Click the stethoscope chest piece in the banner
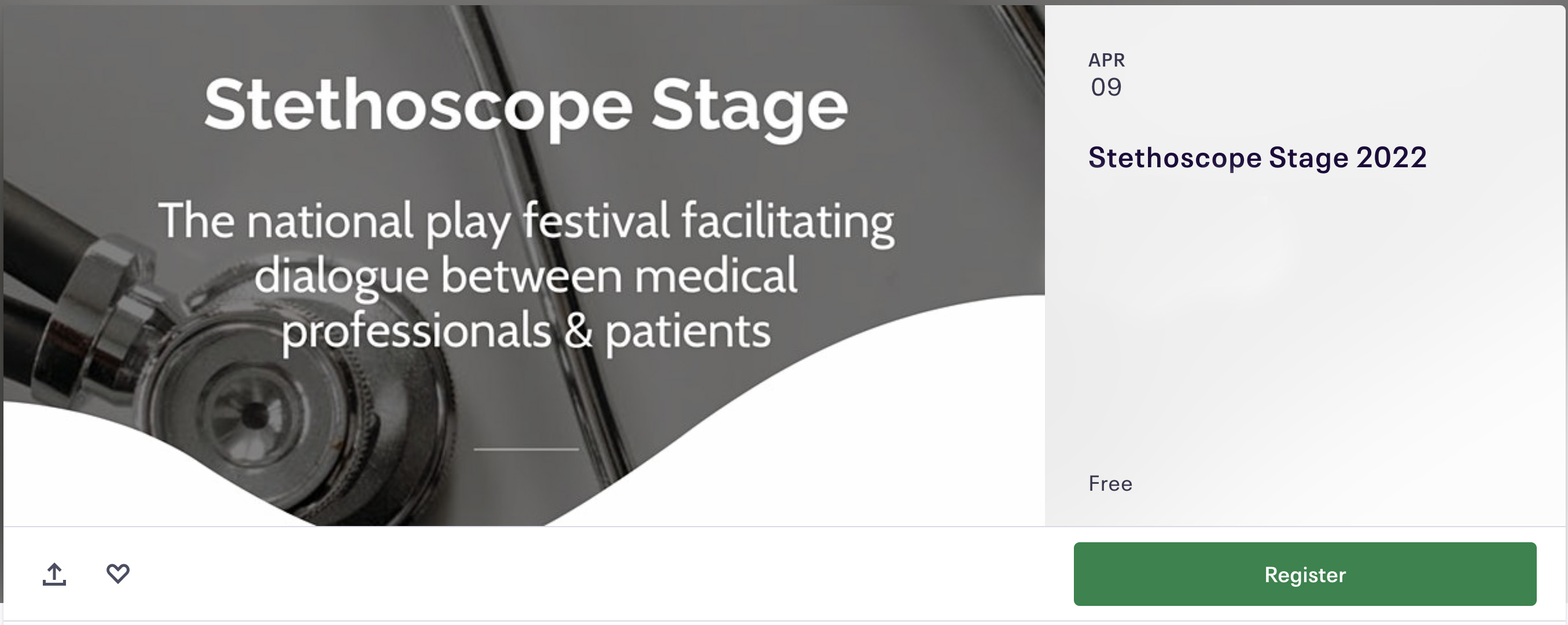Image resolution: width=1568 pixels, height=625 pixels. (256, 414)
